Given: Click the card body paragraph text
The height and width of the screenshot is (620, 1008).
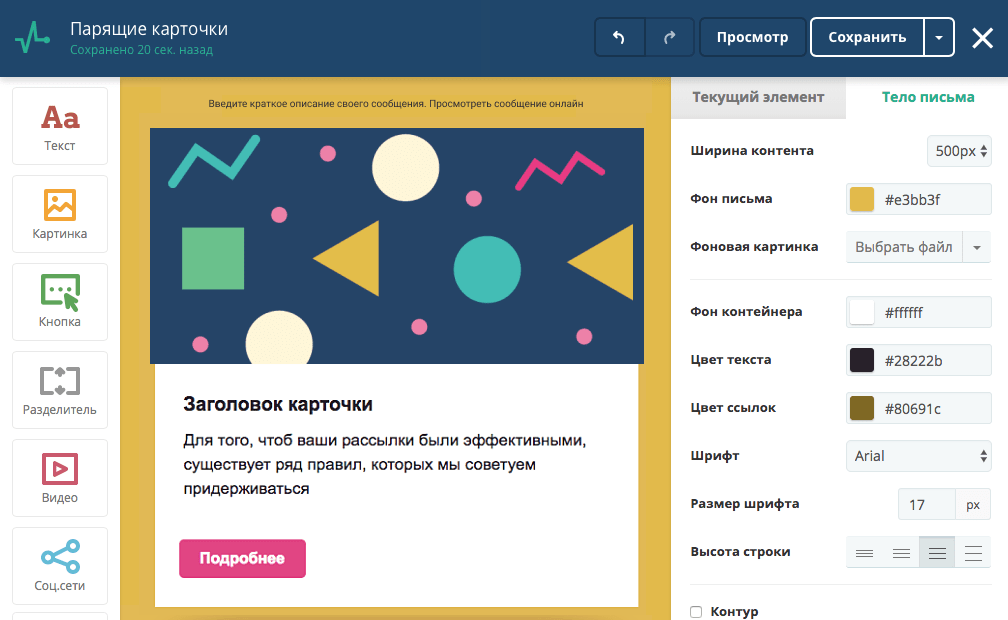Looking at the screenshot, I should point(384,464).
